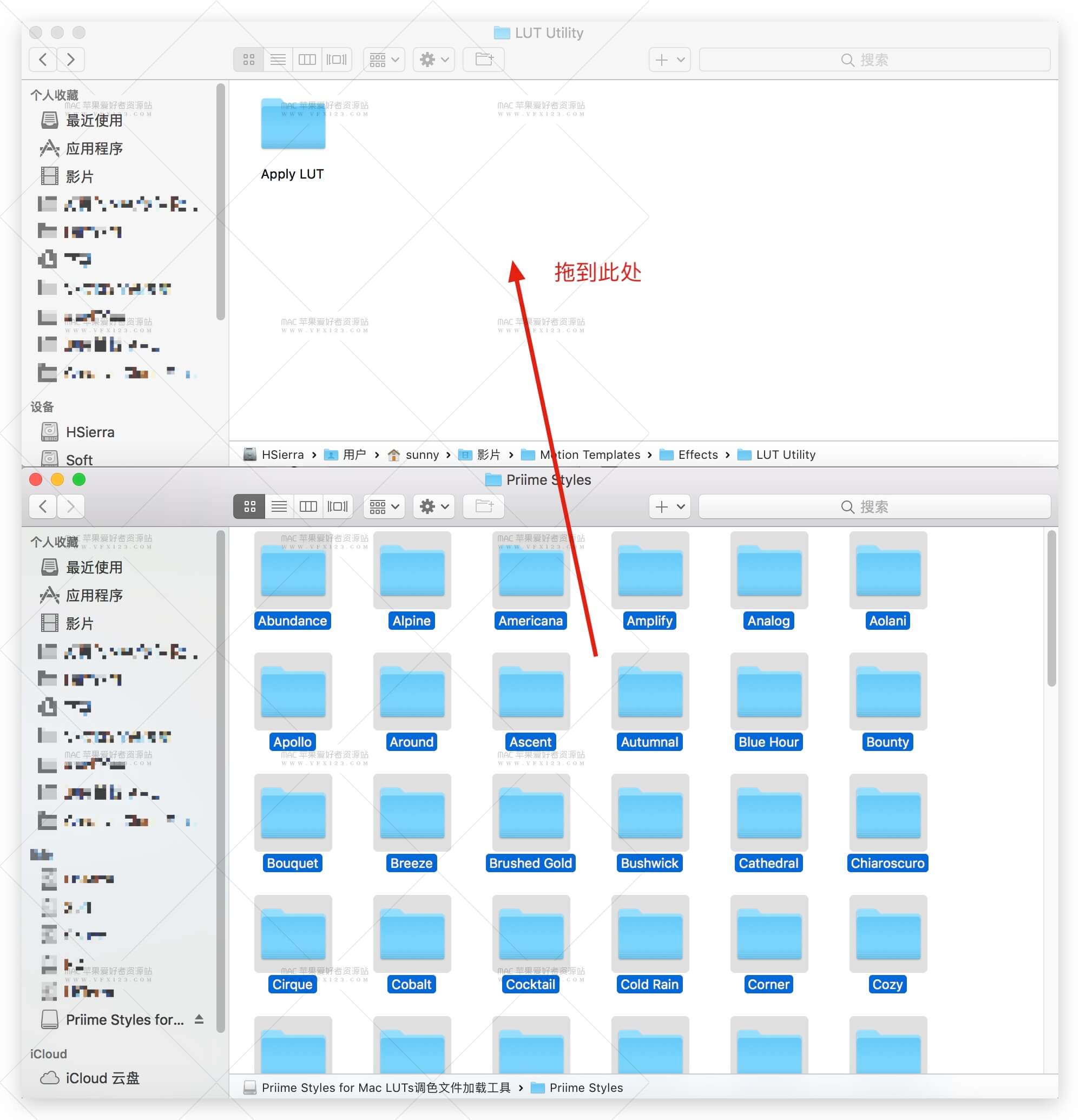Select the Ascent folder
The image size is (1080, 1120).
click(531, 693)
